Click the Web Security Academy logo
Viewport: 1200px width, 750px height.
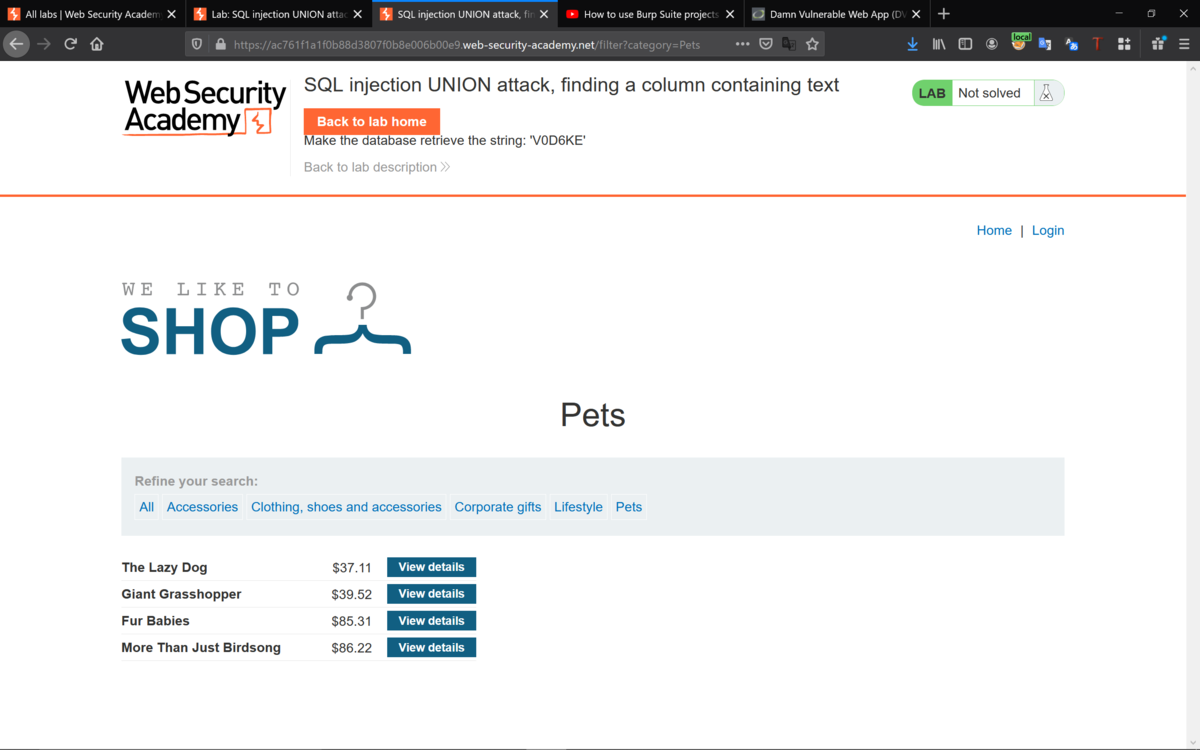point(204,108)
